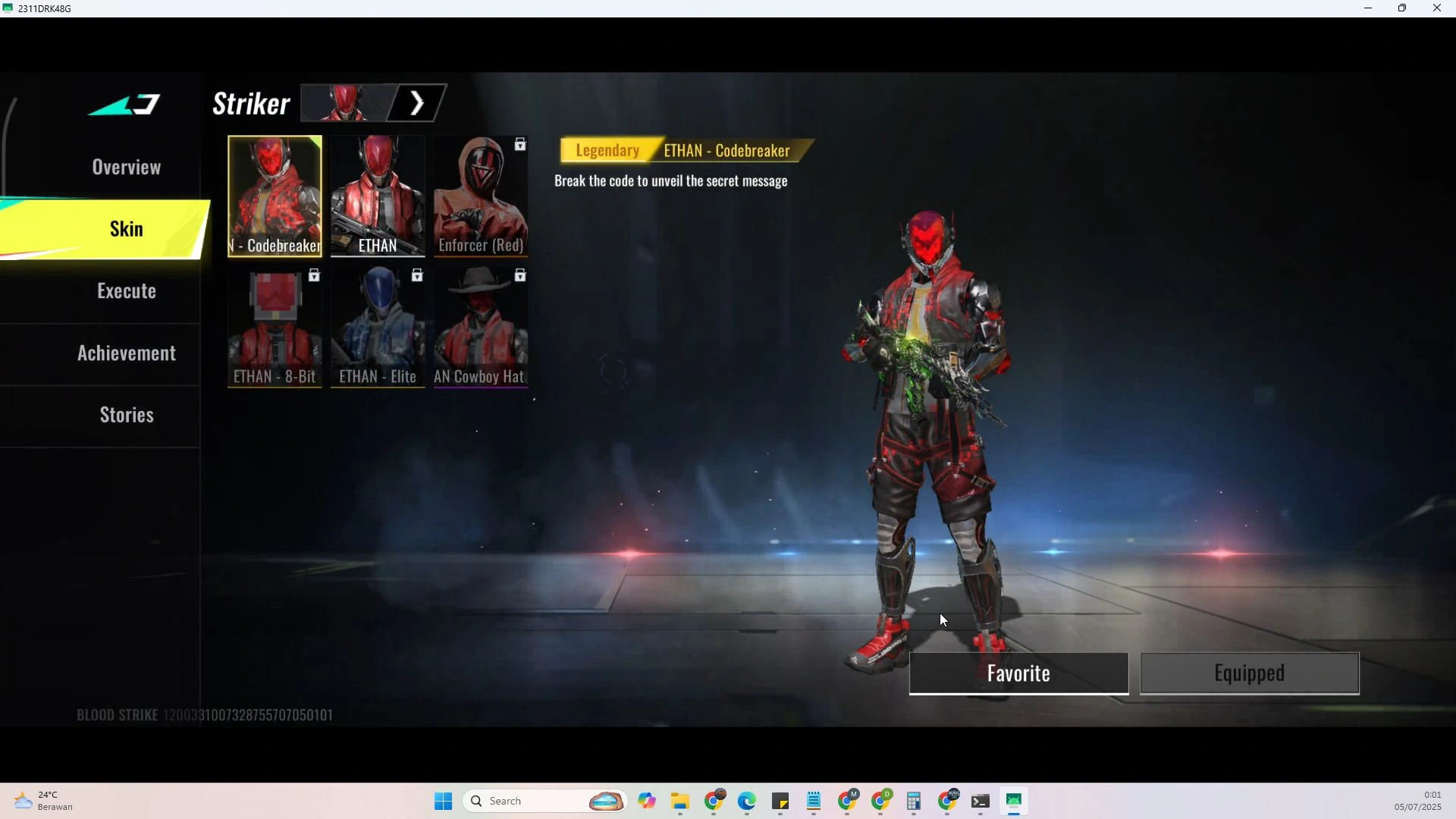Click the next striker chevron arrow
The height and width of the screenshot is (819, 1456).
(416, 103)
